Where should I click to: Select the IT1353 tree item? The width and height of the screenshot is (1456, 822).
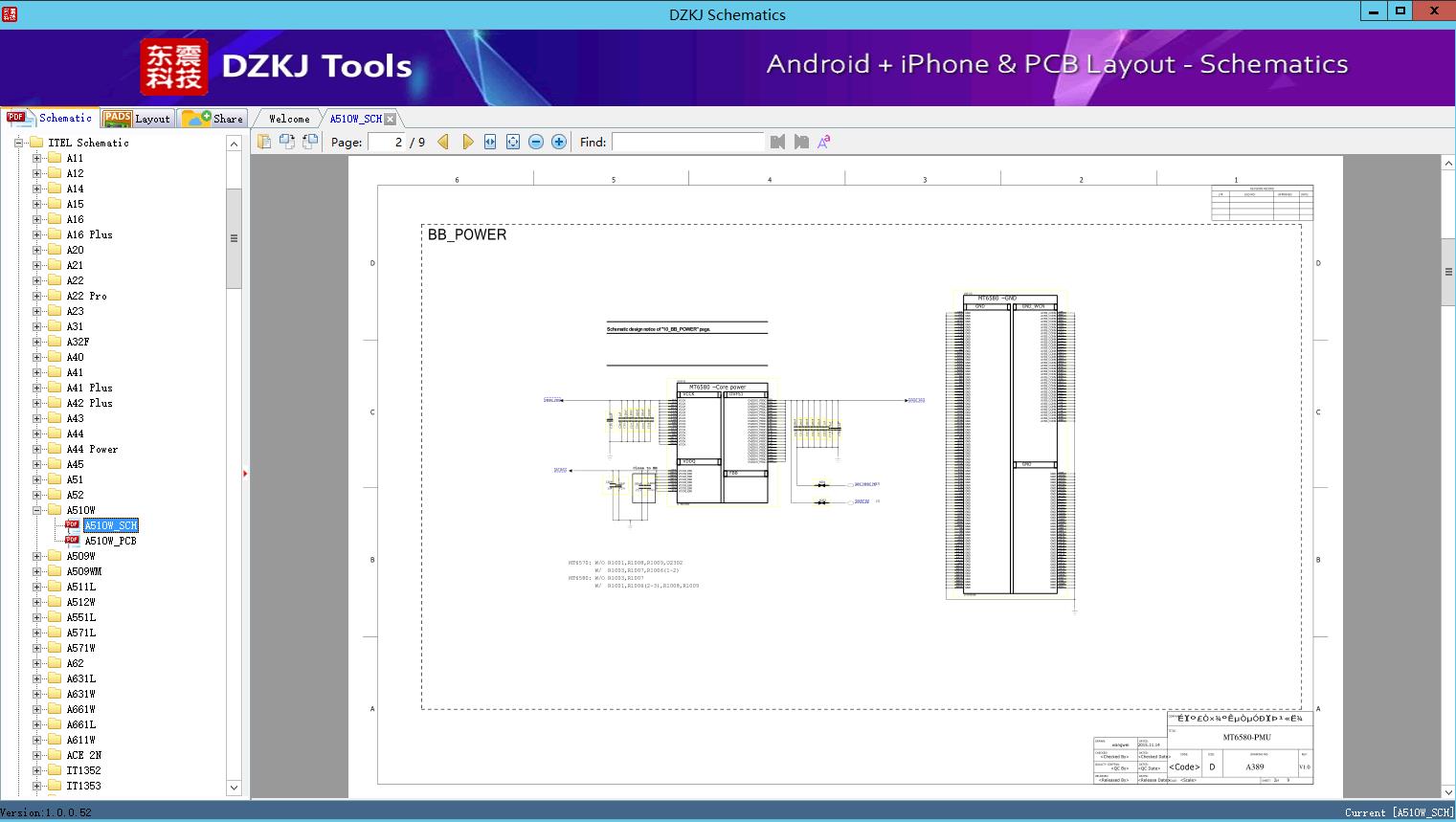83,786
